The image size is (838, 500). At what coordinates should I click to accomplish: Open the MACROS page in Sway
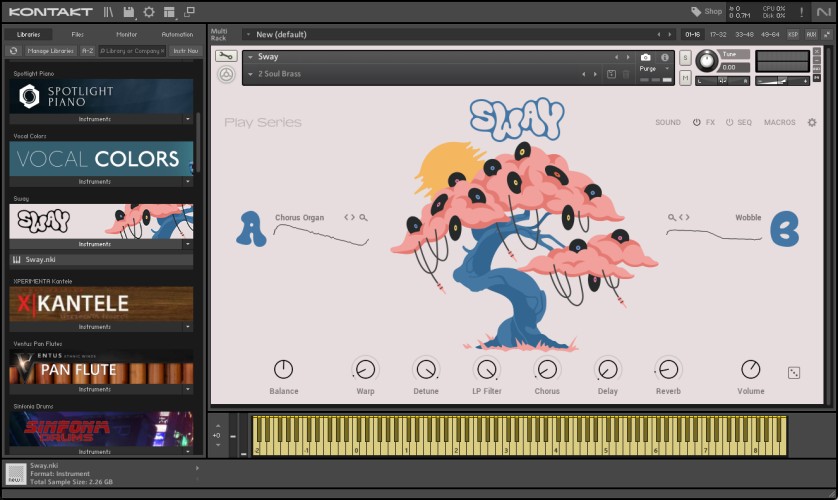click(x=780, y=122)
